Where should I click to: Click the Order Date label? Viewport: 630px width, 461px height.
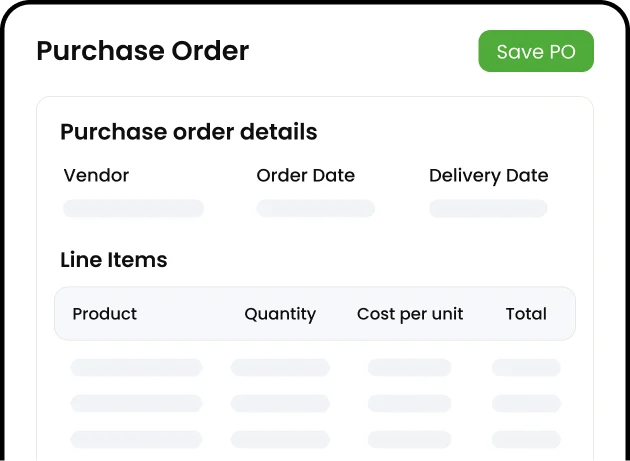click(x=306, y=175)
